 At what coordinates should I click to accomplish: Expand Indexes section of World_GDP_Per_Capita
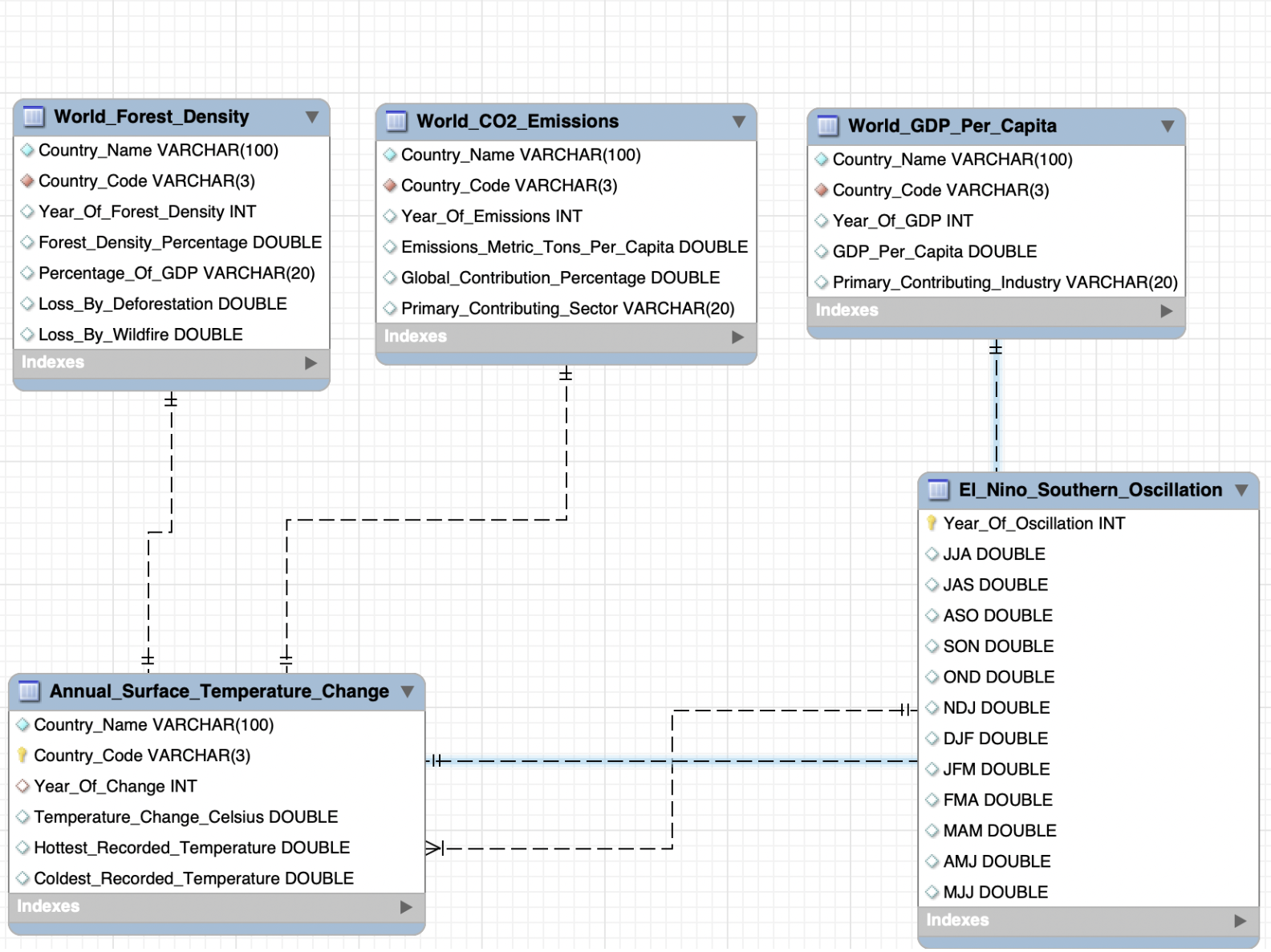[x=1167, y=311]
